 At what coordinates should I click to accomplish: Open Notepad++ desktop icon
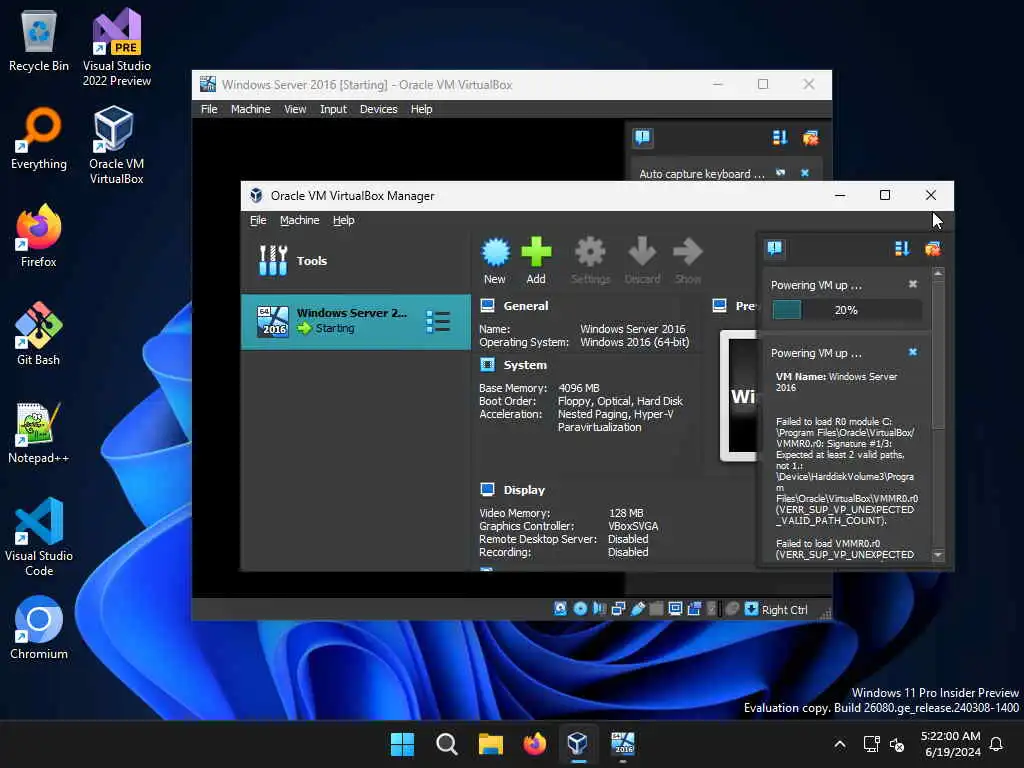coord(39,433)
